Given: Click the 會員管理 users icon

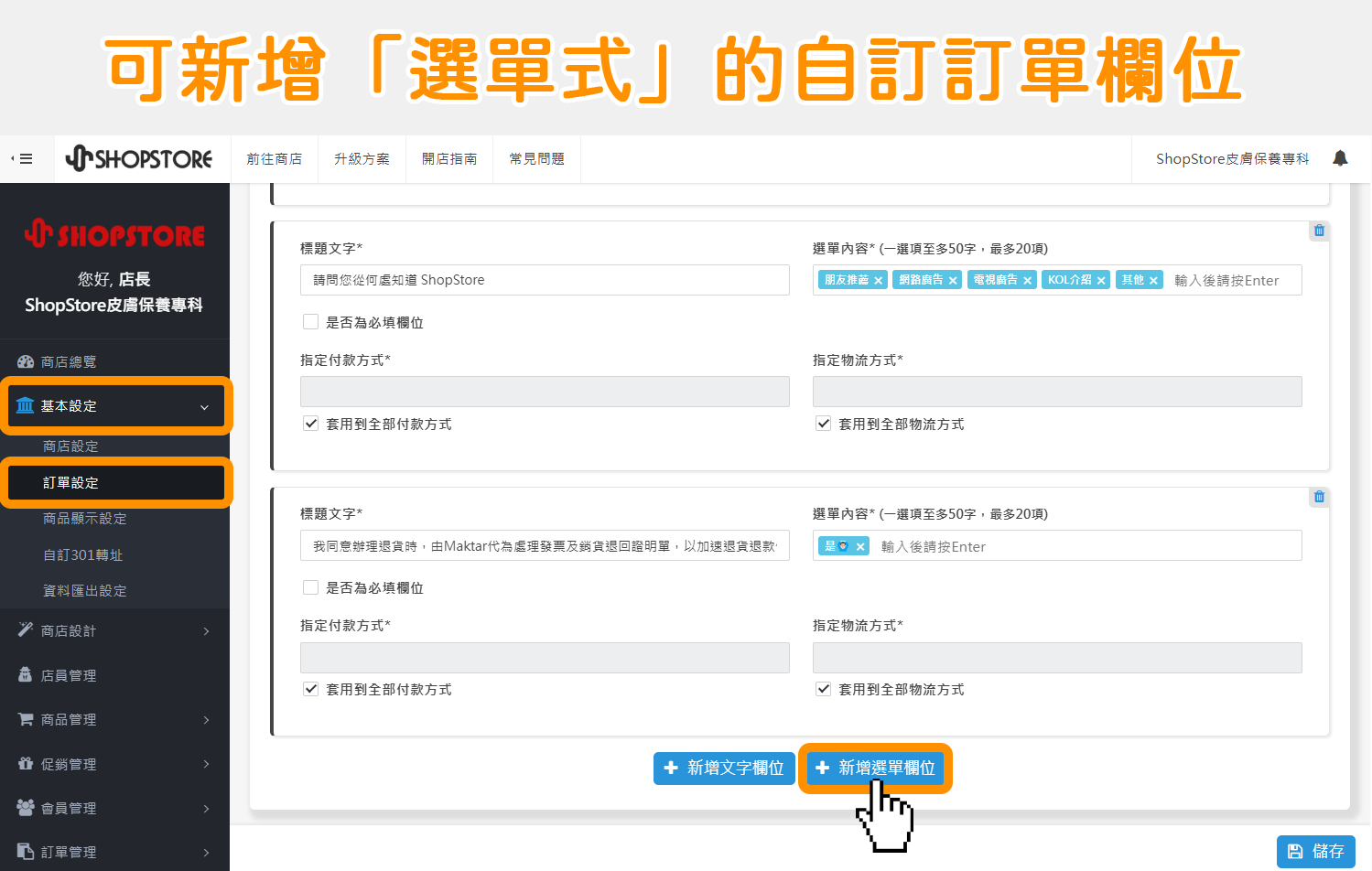Looking at the screenshot, I should [26, 807].
